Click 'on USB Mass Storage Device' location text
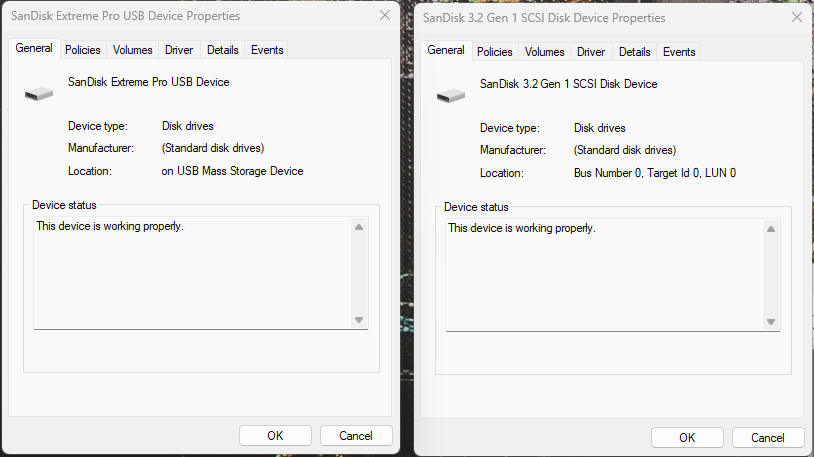The width and height of the screenshot is (814, 457). [x=232, y=171]
